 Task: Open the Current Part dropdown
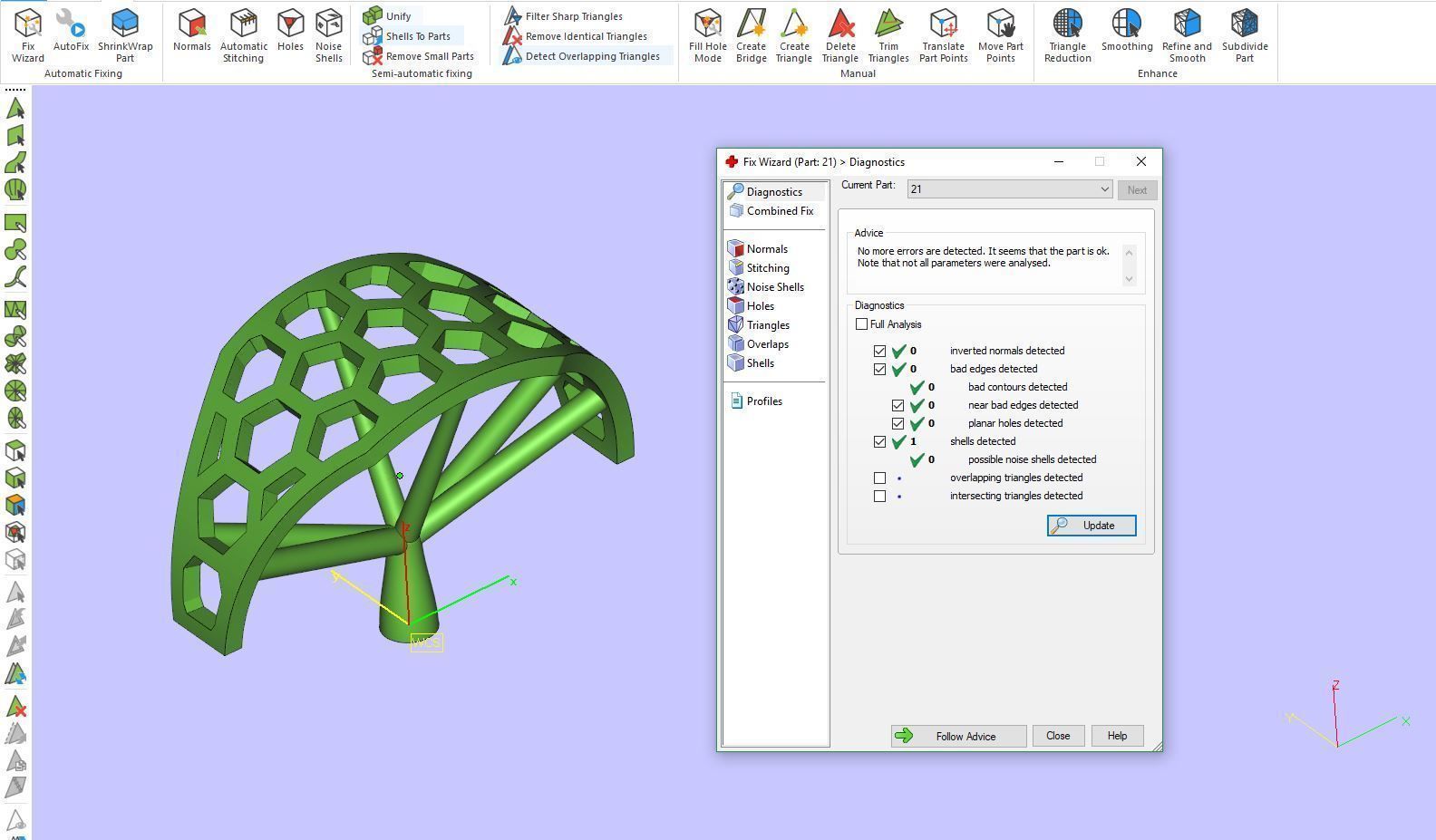[1010, 189]
